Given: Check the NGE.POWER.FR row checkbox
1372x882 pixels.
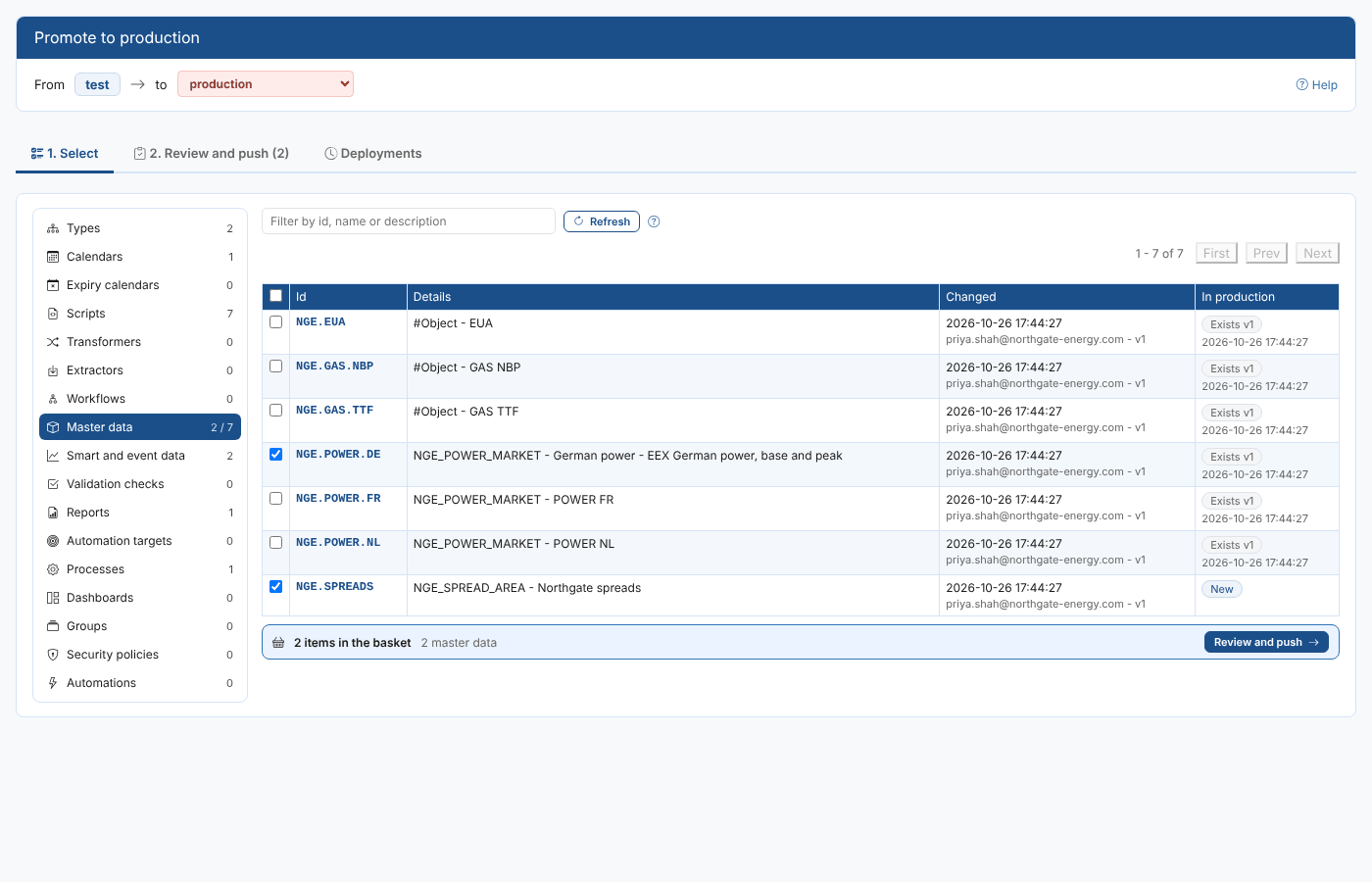Looking at the screenshot, I should pyautogui.click(x=275, y=499).
